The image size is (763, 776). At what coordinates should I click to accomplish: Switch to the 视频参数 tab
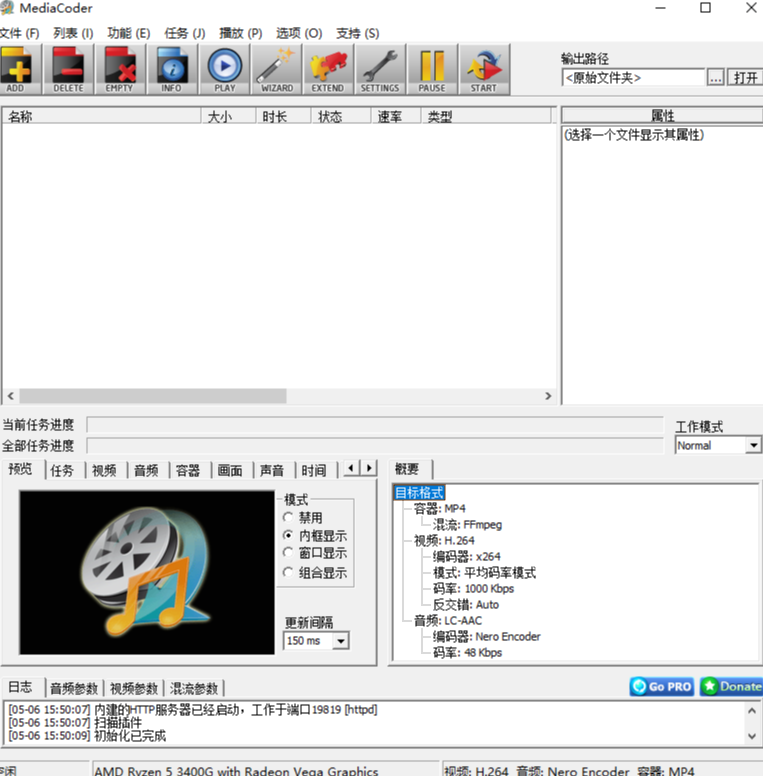tap(134, 688)
